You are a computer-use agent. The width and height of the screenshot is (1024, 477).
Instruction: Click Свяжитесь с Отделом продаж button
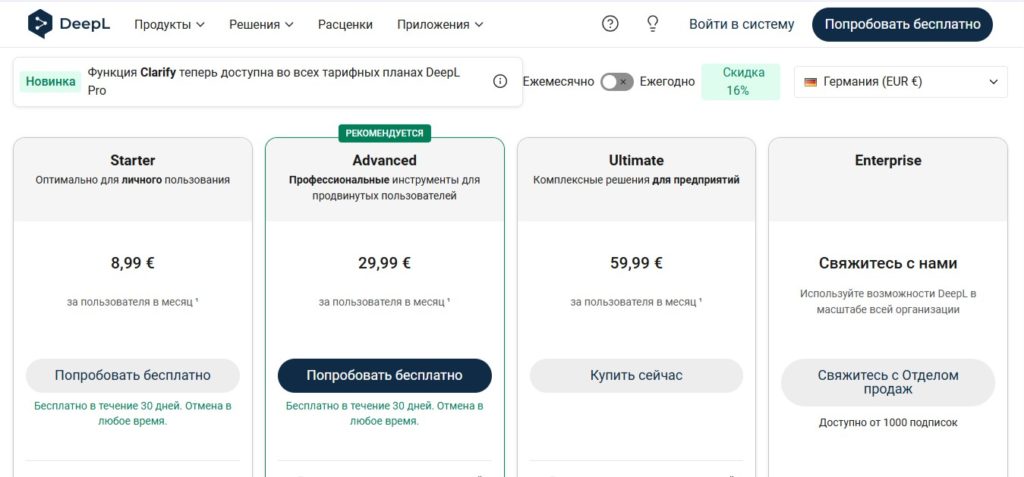pyautogui.click(x=888, y=382)
